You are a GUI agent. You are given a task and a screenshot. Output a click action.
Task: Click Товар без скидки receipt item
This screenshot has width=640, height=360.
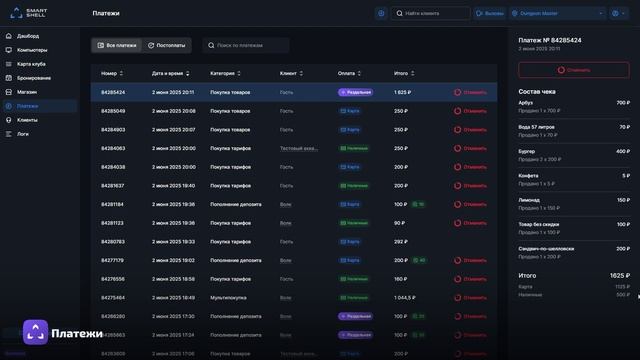click(x=574, y=228)
